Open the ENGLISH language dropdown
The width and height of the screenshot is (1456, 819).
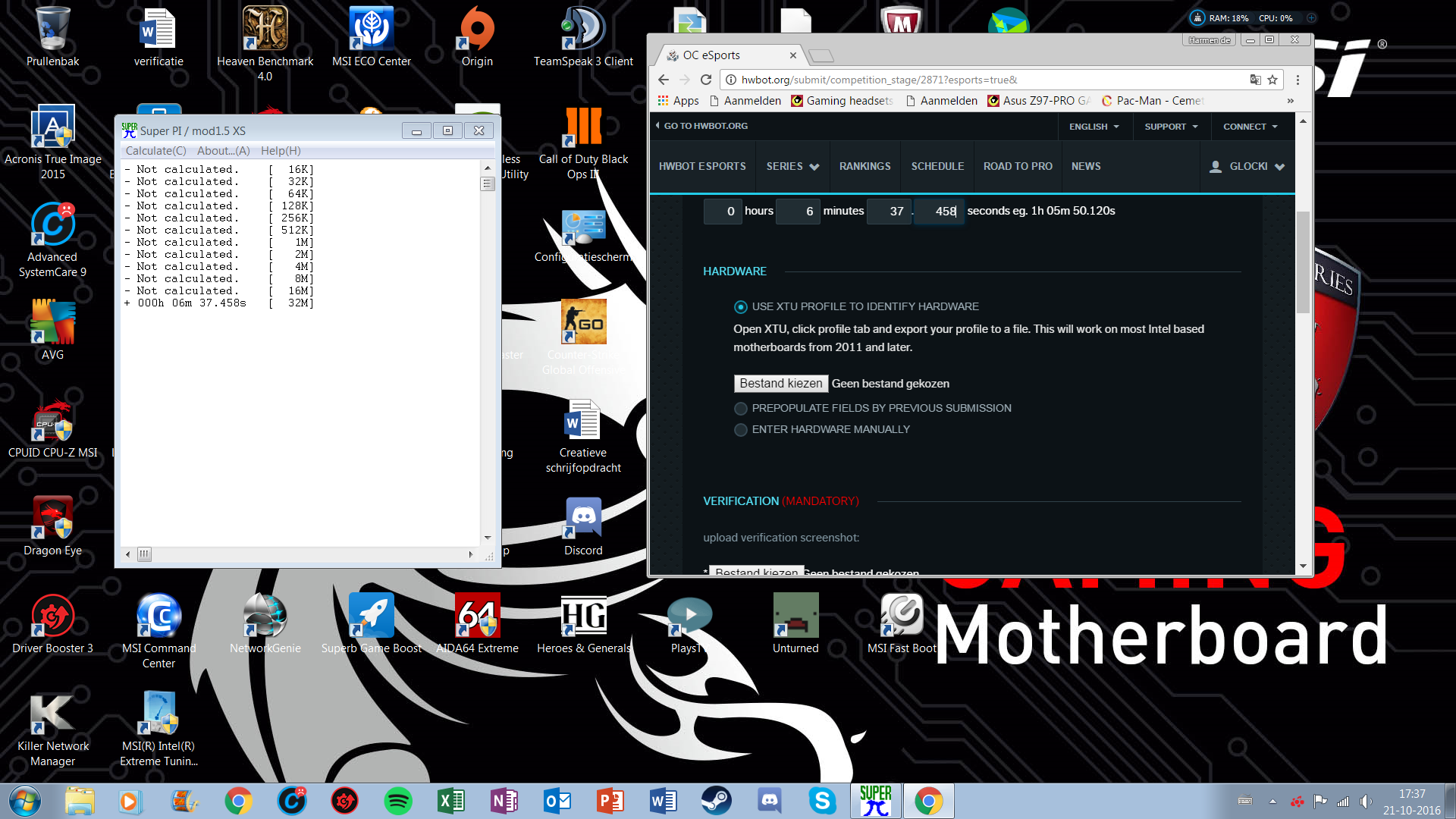(1094, 127)
